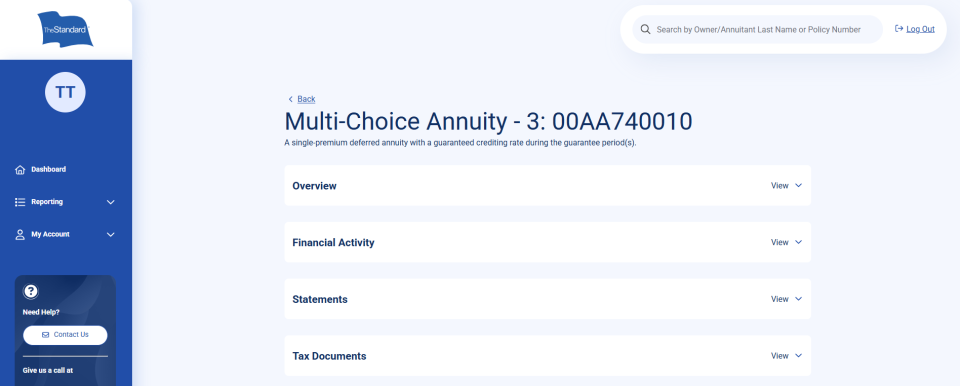
Task: Click the Dashboard home icon
Action: pos(20,170)
